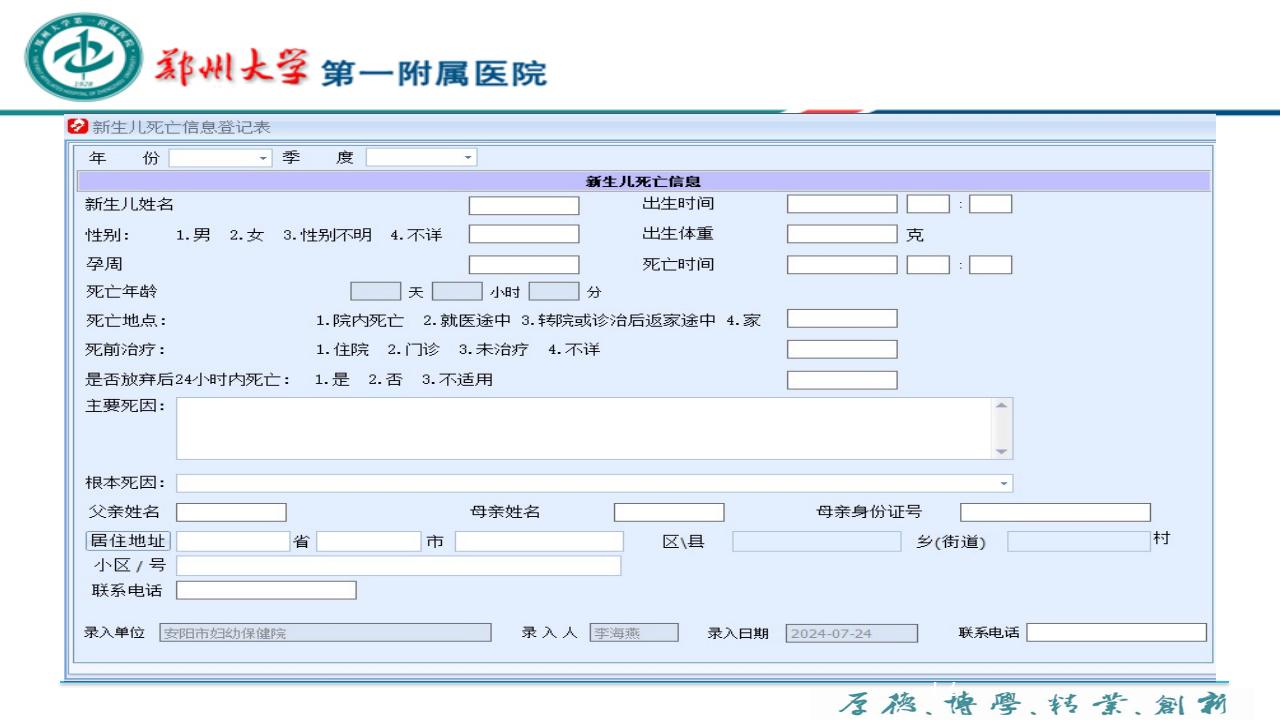Expand the 根本死因 dropdown list
Screen dimensions: 1280x720
click(1004, 484)
